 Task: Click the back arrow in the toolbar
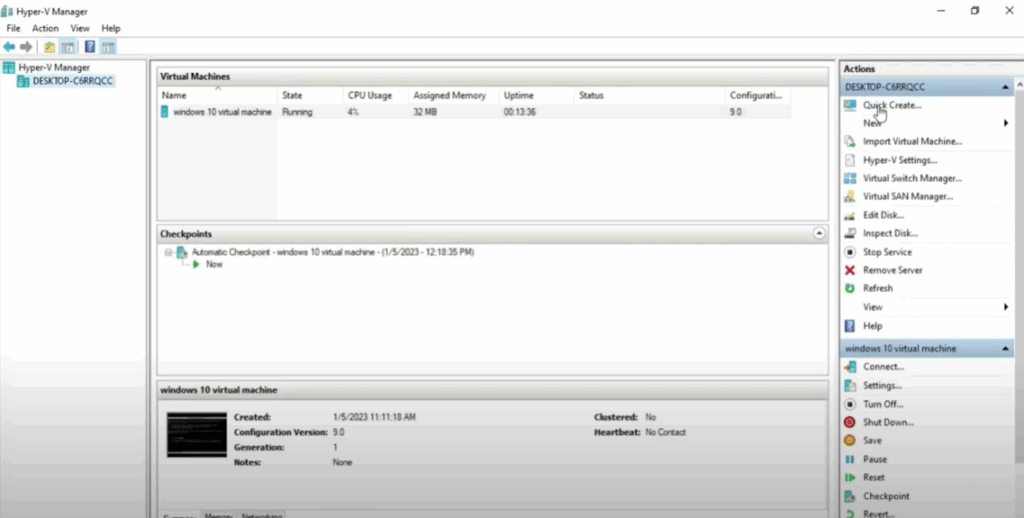point(9,47)
